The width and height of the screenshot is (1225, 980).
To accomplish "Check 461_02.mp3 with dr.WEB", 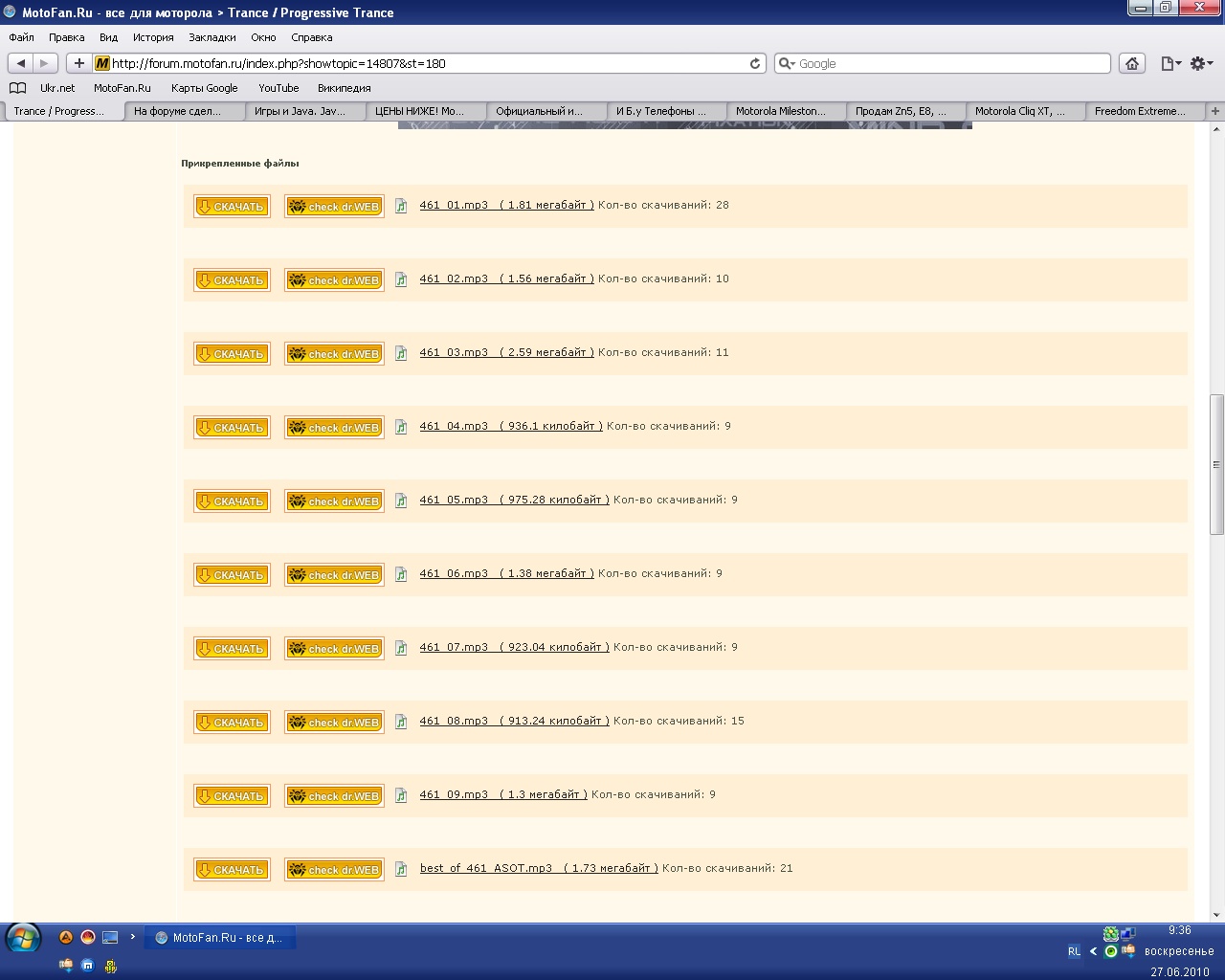I will pos(334,280).
